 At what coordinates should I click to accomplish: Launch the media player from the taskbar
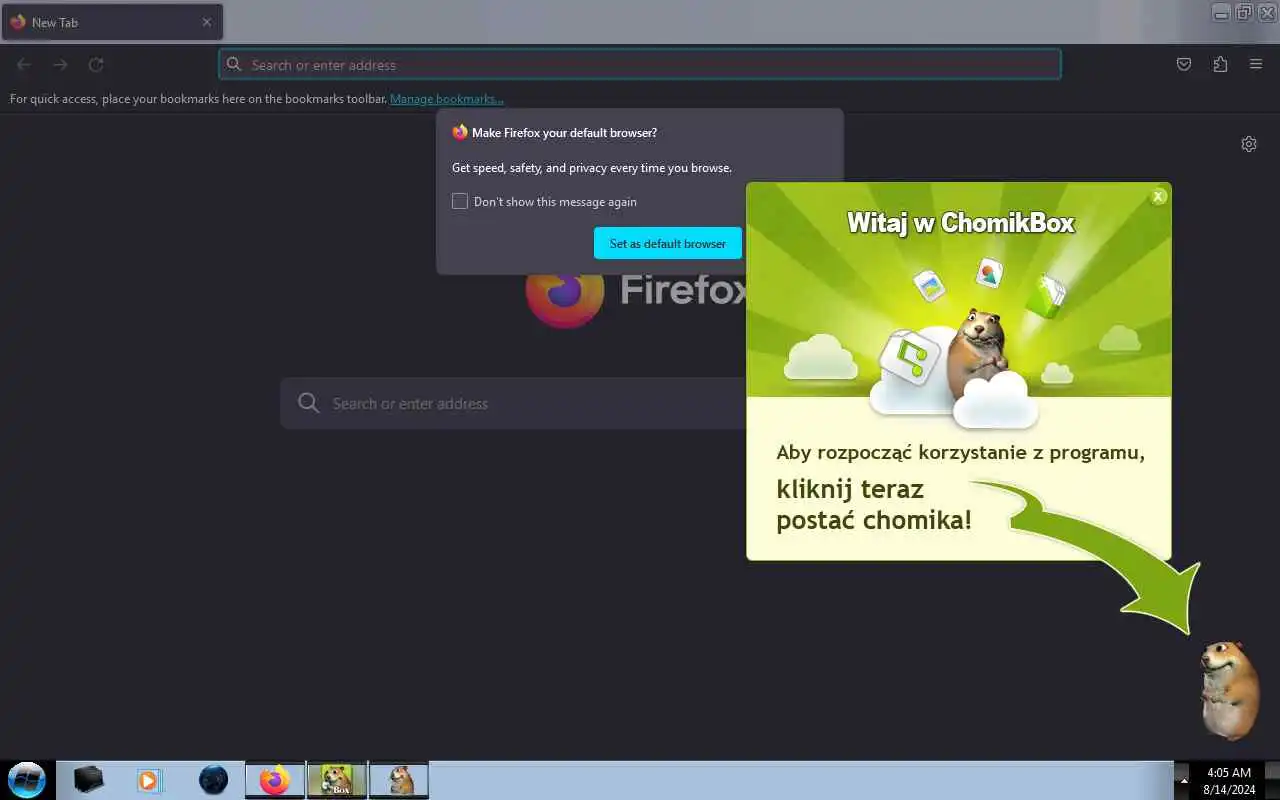[150, 780]
